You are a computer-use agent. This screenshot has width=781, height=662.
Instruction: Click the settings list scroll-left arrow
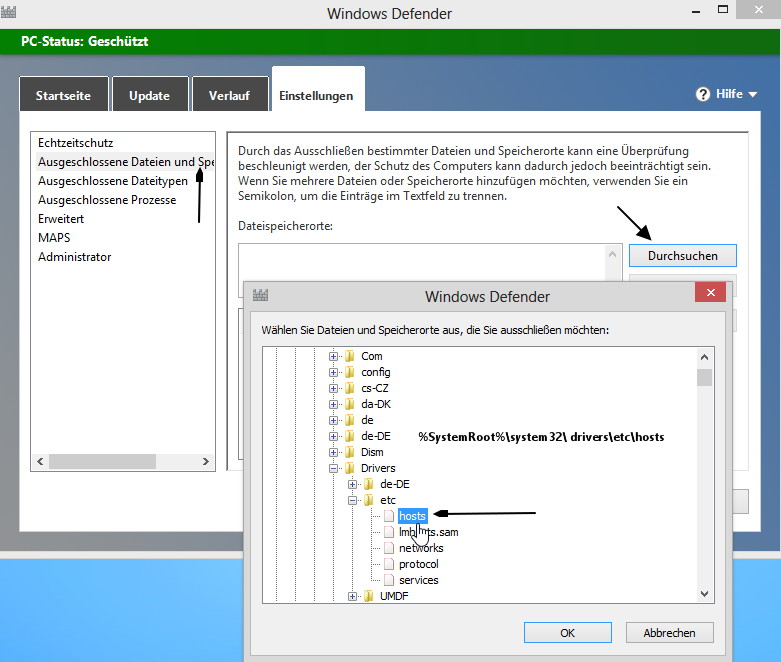pos(40,461)
